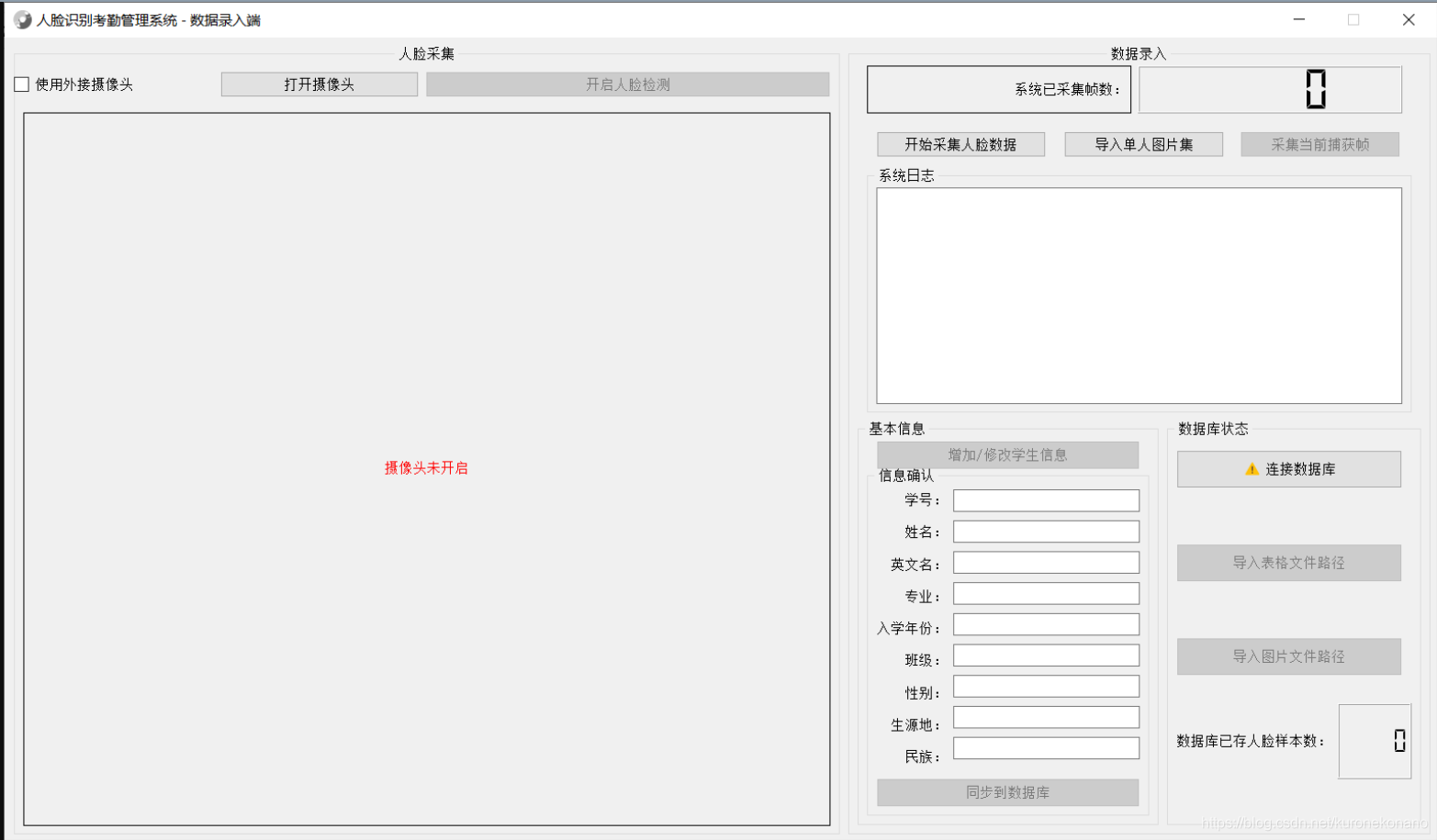
Task: Click the app icon in title bar
Action: coord(22,20)
